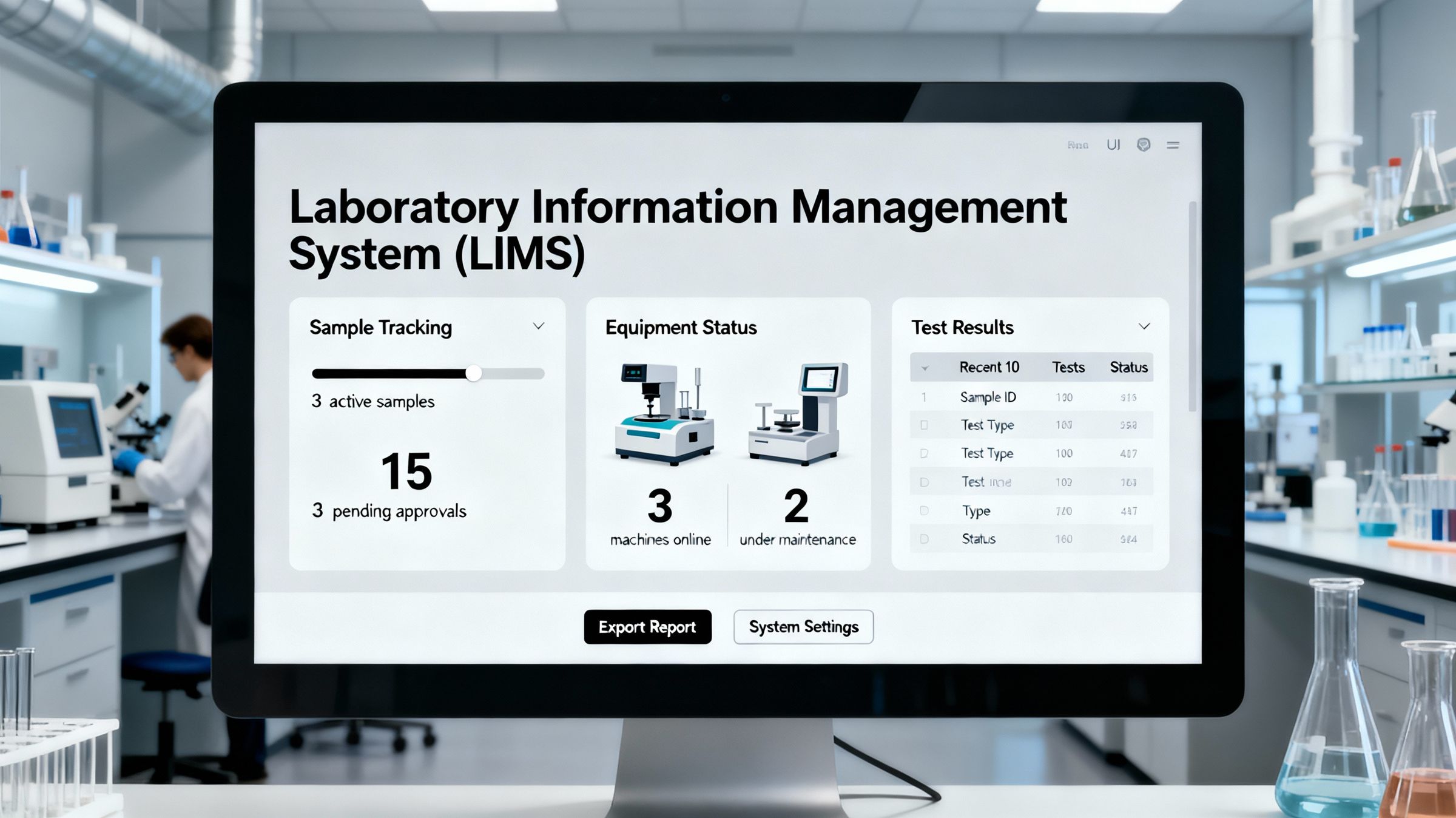
Task: Open the hamburger menu icon
Action: tap(1173, 145)
